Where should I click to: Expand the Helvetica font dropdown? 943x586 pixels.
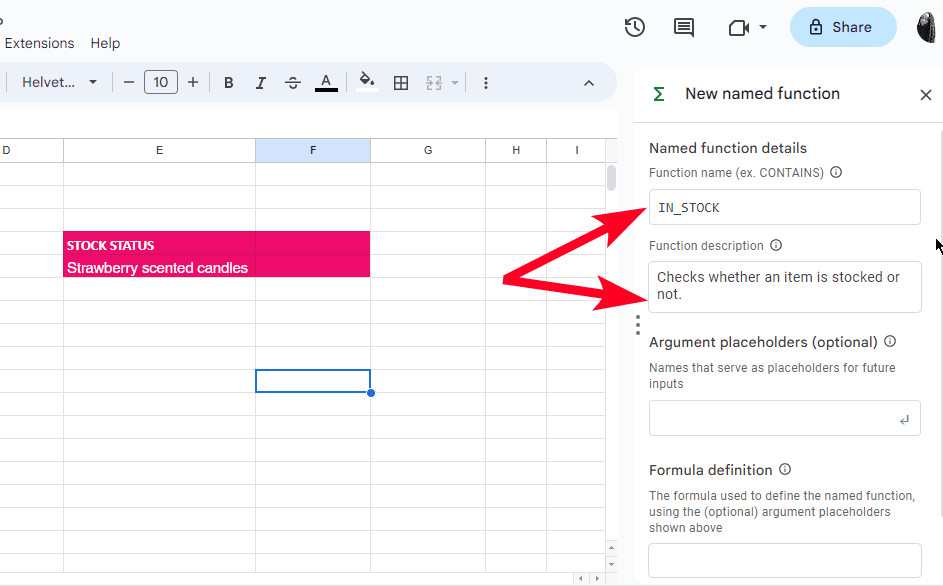(x=60, y=83)
